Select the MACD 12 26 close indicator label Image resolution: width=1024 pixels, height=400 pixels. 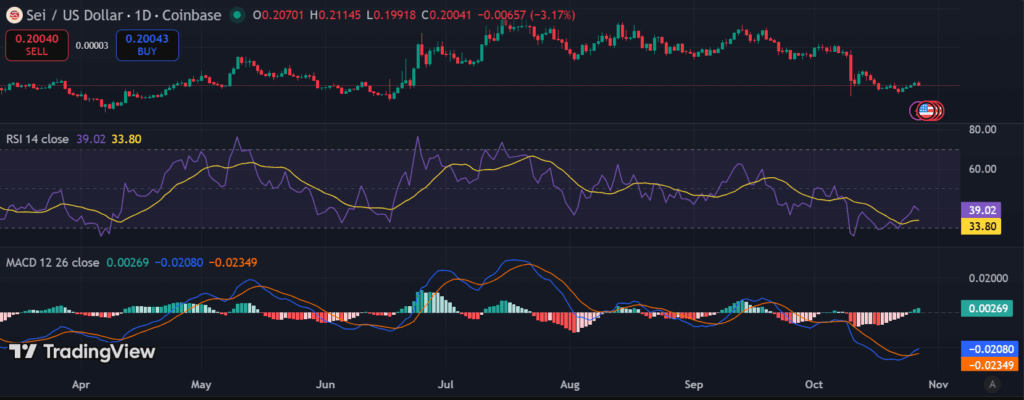point(50,263)
